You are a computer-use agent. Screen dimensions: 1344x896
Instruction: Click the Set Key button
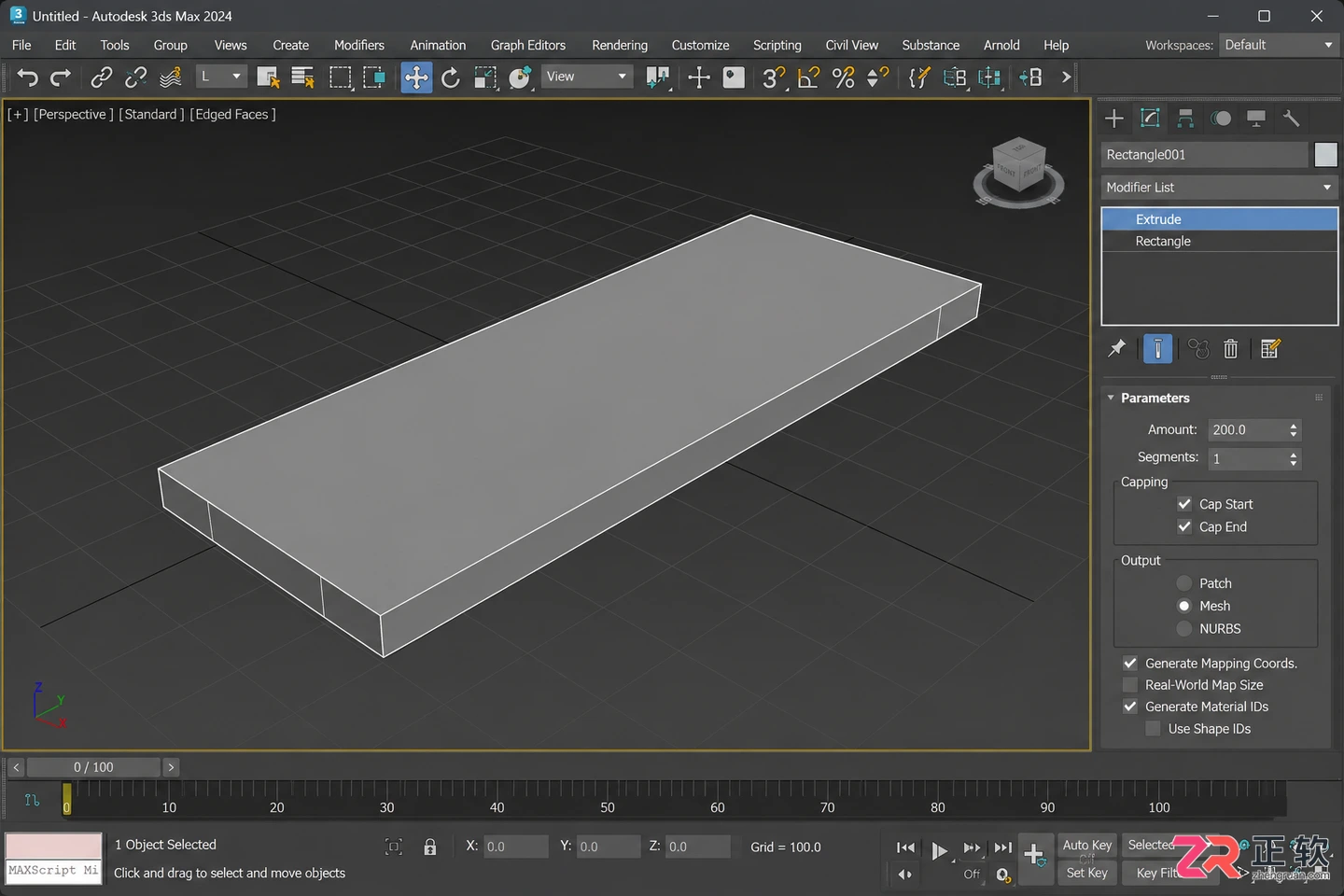pos(1087,874)
